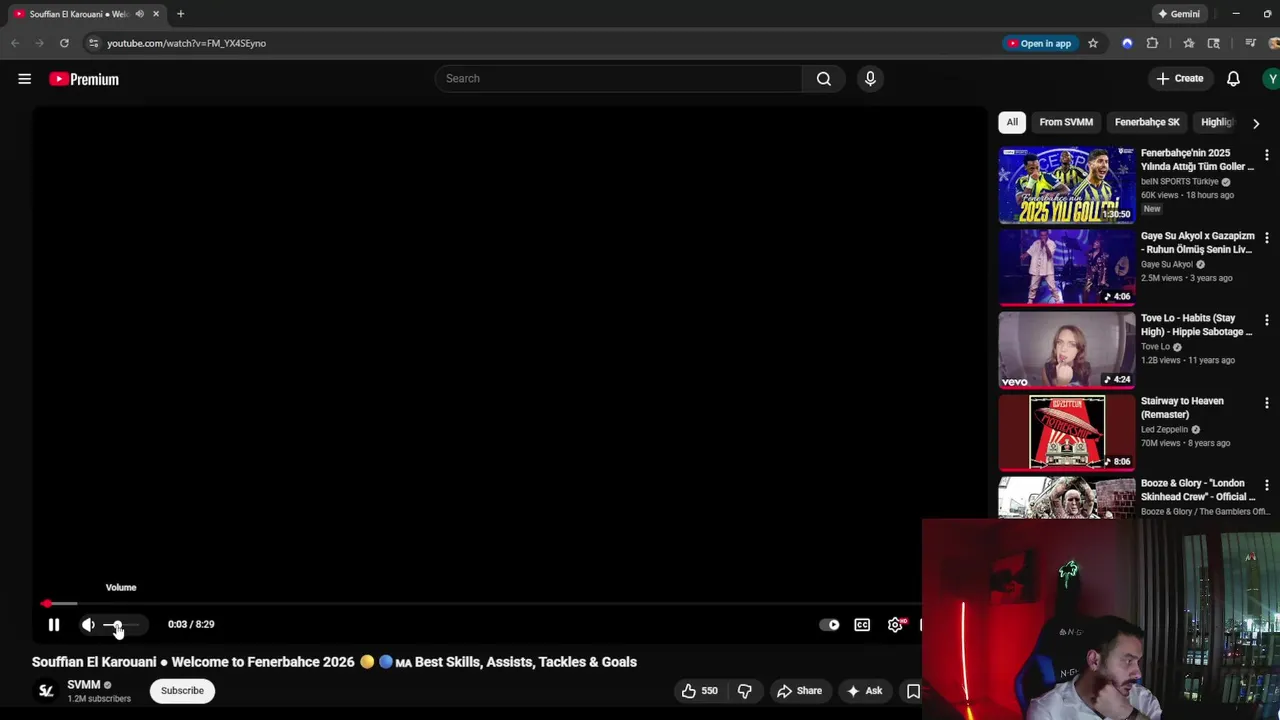Toggle closed captions (CC) button
This screenshot has height=720, width=1280.
point(862,625)
